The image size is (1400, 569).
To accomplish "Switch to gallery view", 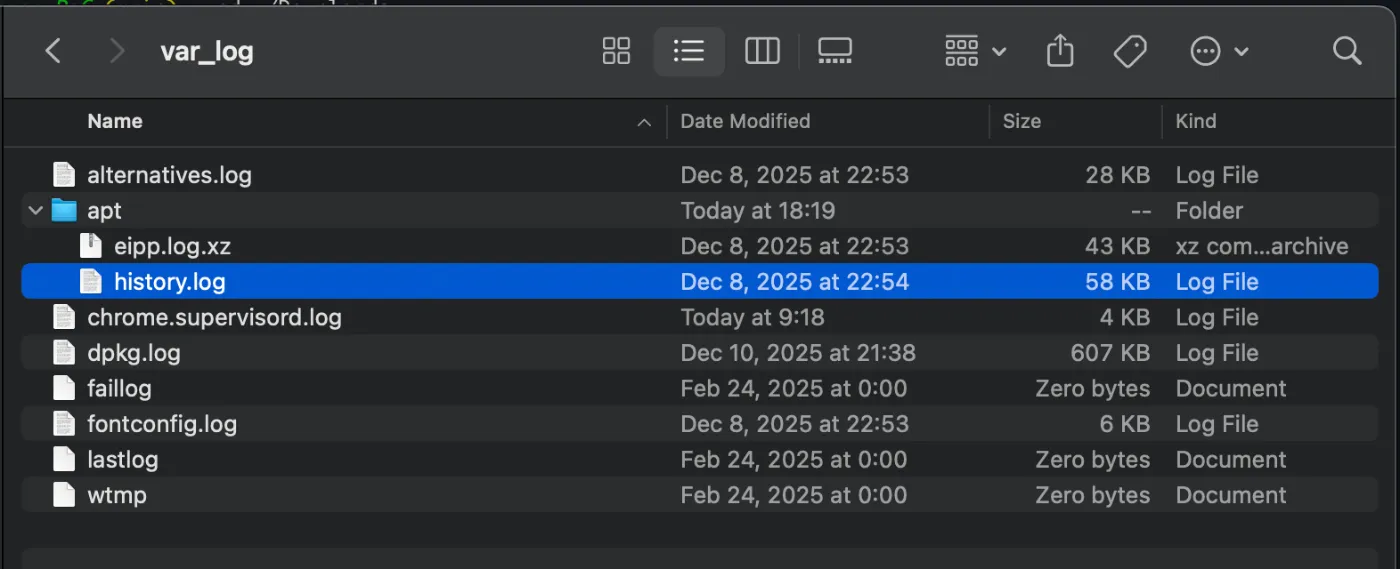I will click(835, 51).
